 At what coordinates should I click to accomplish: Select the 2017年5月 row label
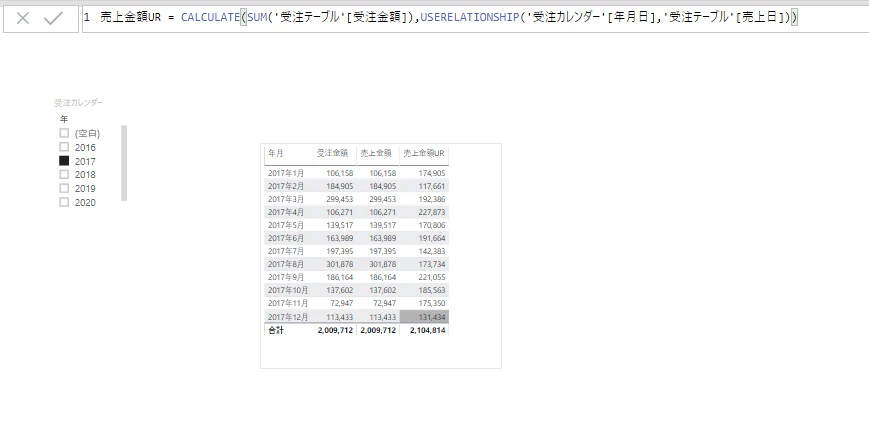pos(286,225)
